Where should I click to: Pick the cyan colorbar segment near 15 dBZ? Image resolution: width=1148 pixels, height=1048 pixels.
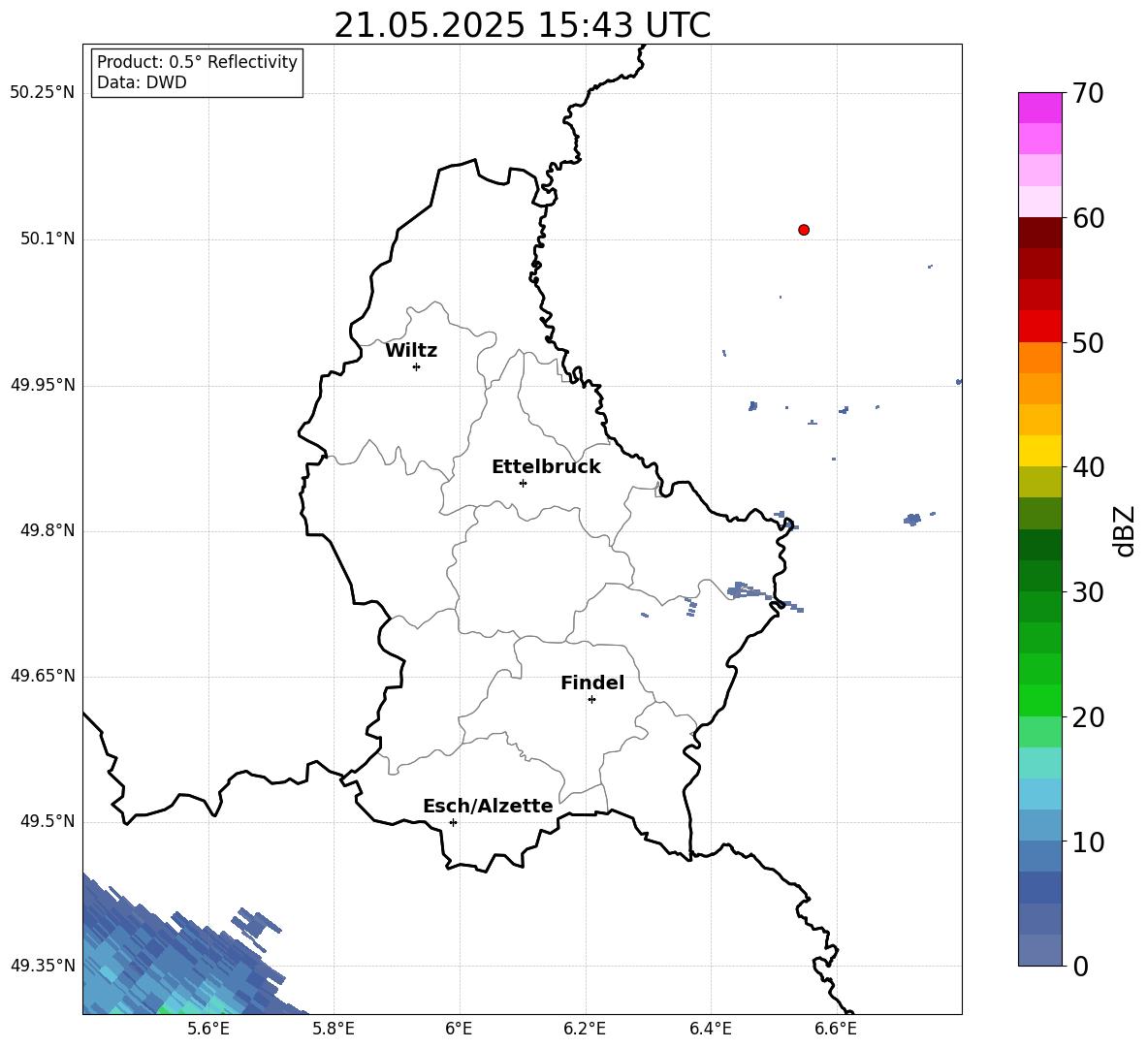[x=1039, y=794]
